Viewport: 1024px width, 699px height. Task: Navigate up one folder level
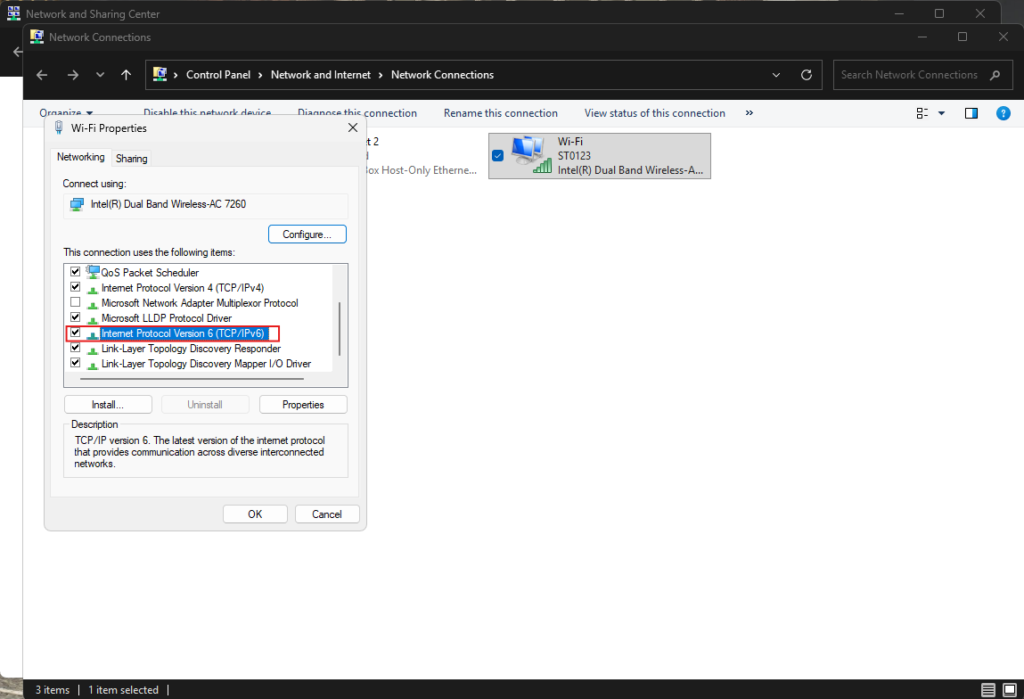125,74
